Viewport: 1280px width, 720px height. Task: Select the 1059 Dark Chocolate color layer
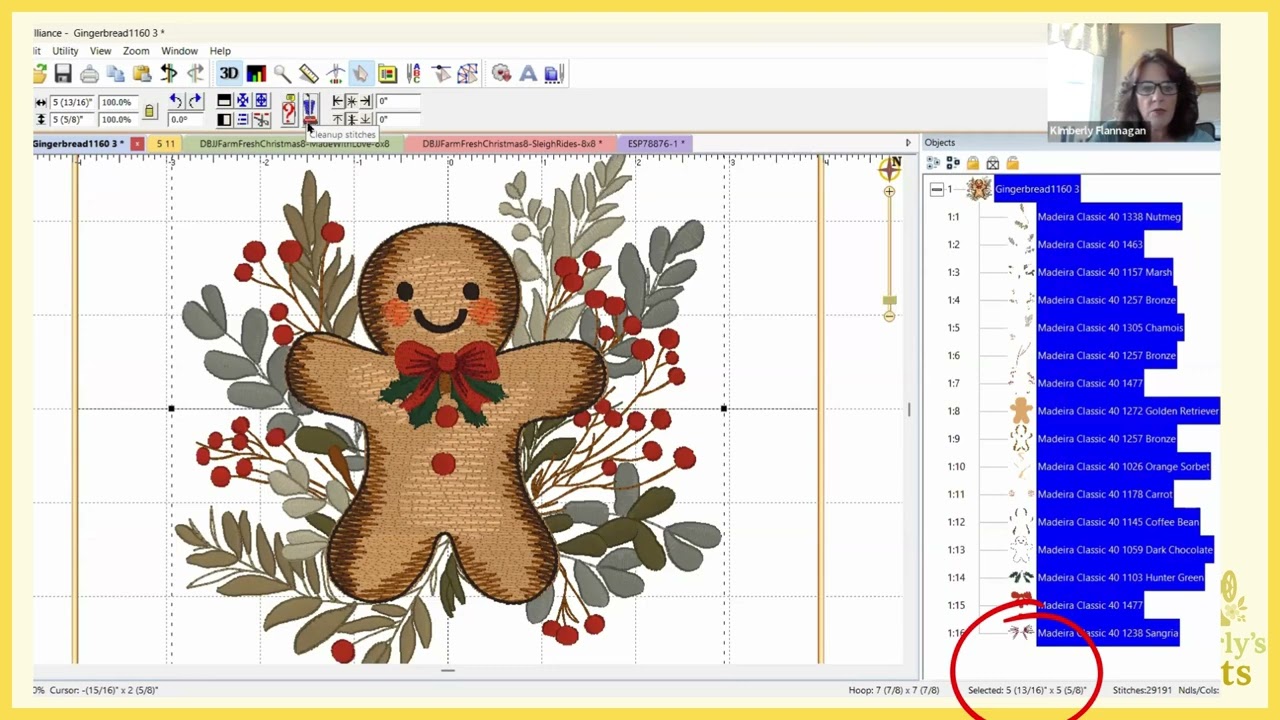[x=1125, y=550]
